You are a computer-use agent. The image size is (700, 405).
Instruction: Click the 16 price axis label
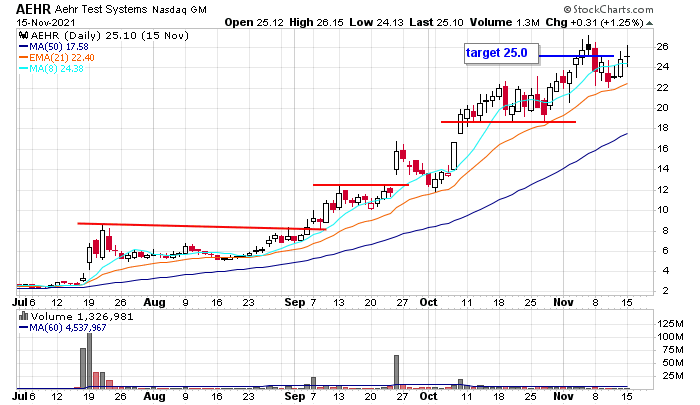[x=662, y=148]
